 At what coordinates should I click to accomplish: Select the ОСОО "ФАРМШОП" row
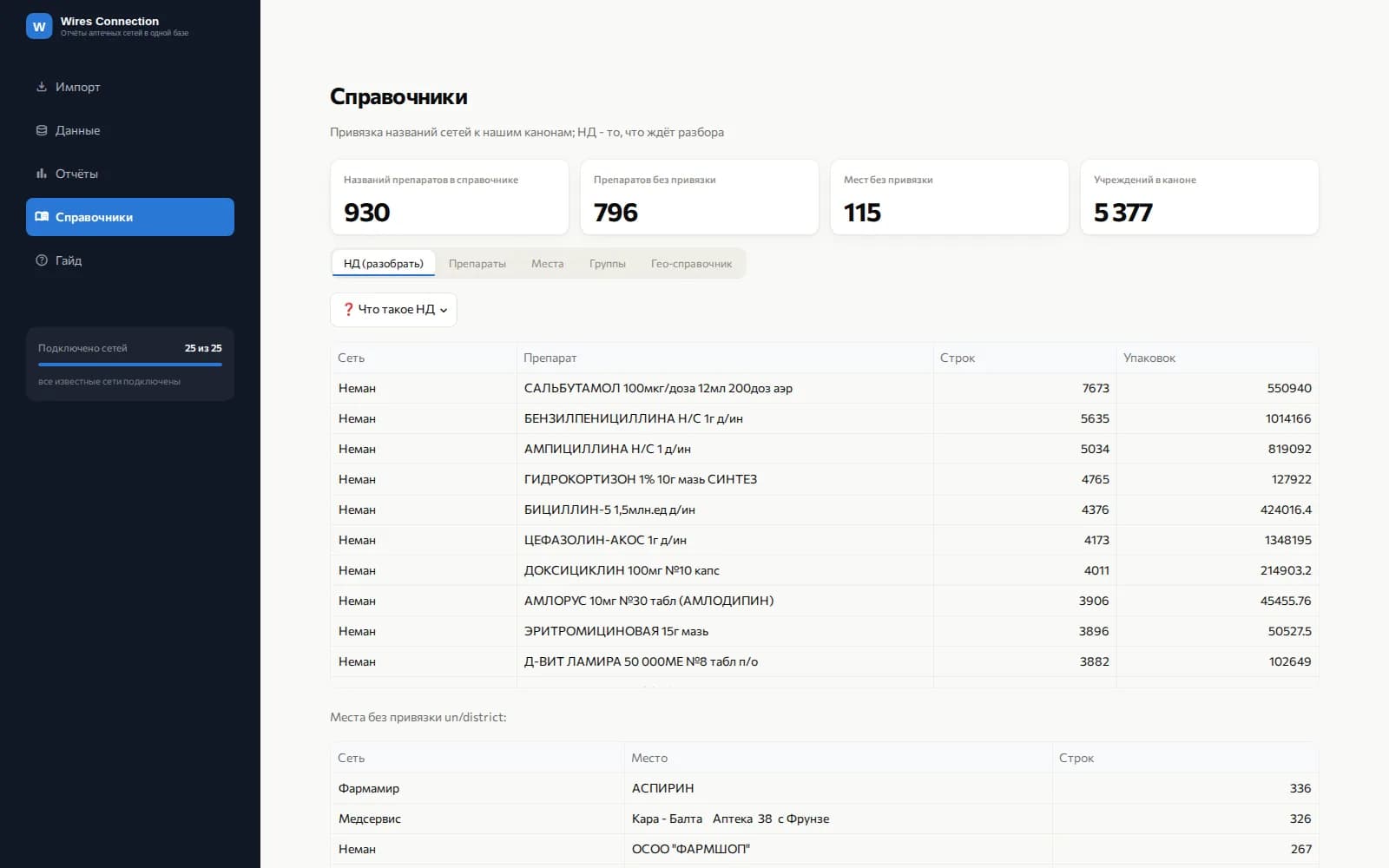(x=824, y=849)
